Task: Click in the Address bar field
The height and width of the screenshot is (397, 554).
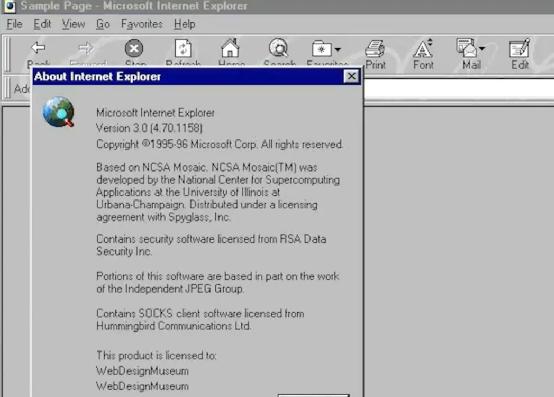Action: pos(459,89)
